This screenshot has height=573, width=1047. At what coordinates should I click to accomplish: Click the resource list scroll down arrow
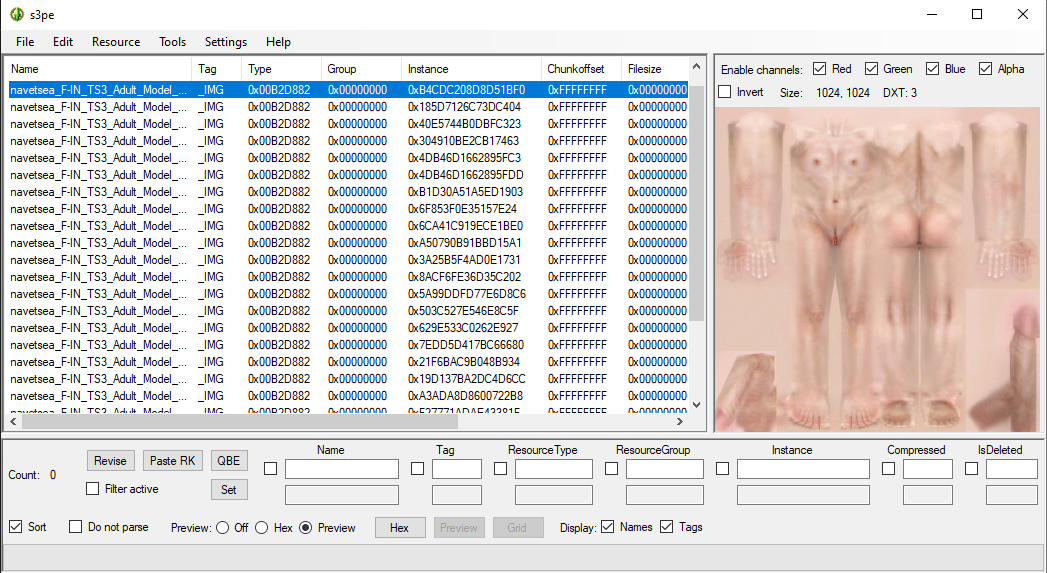click(696, 405)
